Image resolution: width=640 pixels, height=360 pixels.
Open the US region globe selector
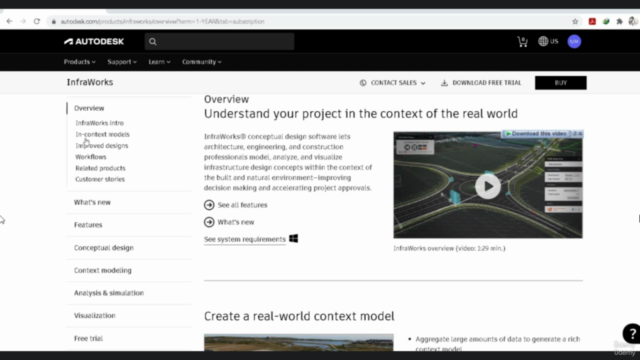[x=548, y=41]
